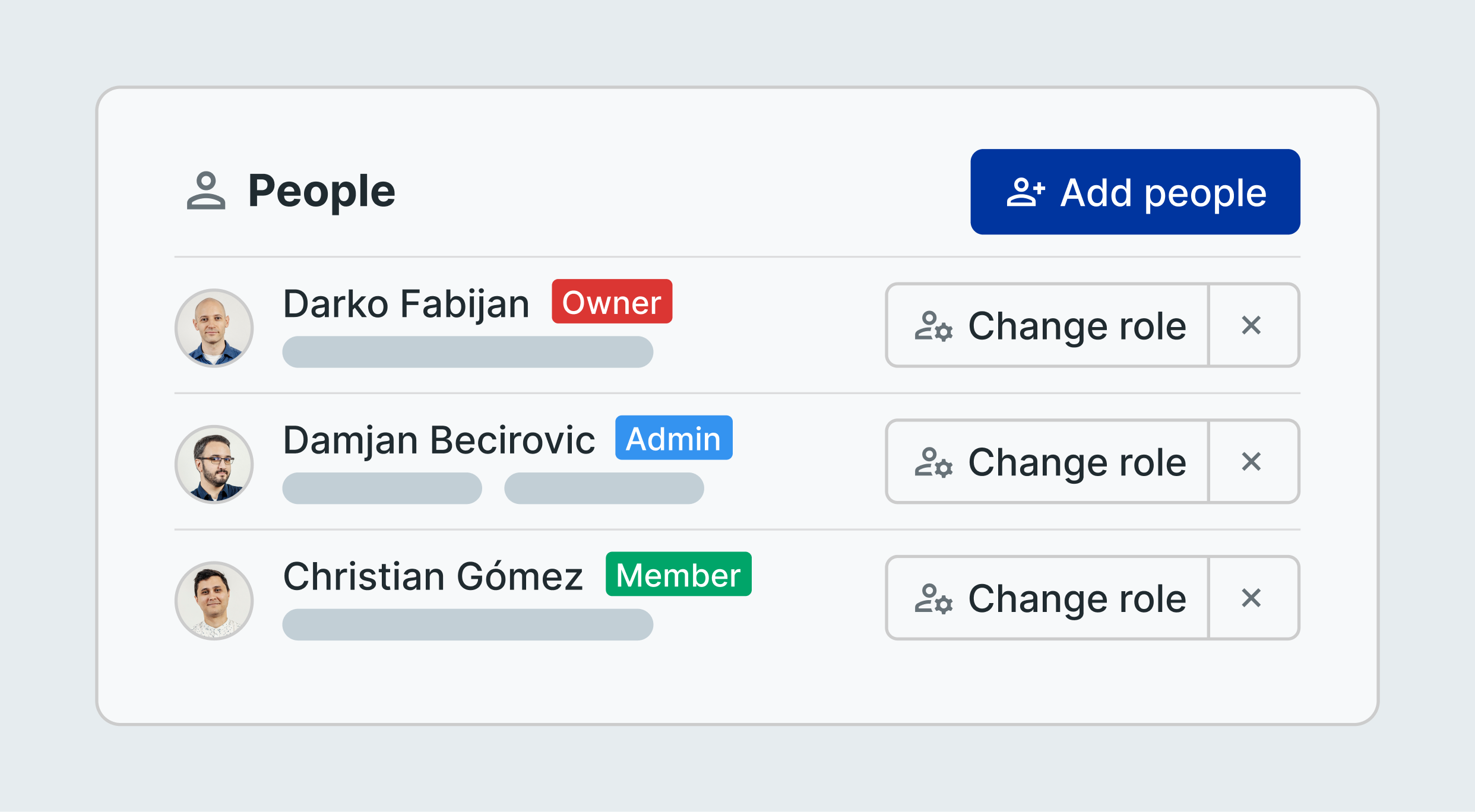1475x812 pixels.
Task: Click Christian Gómez's avatar photo
Action: (214, 601)
